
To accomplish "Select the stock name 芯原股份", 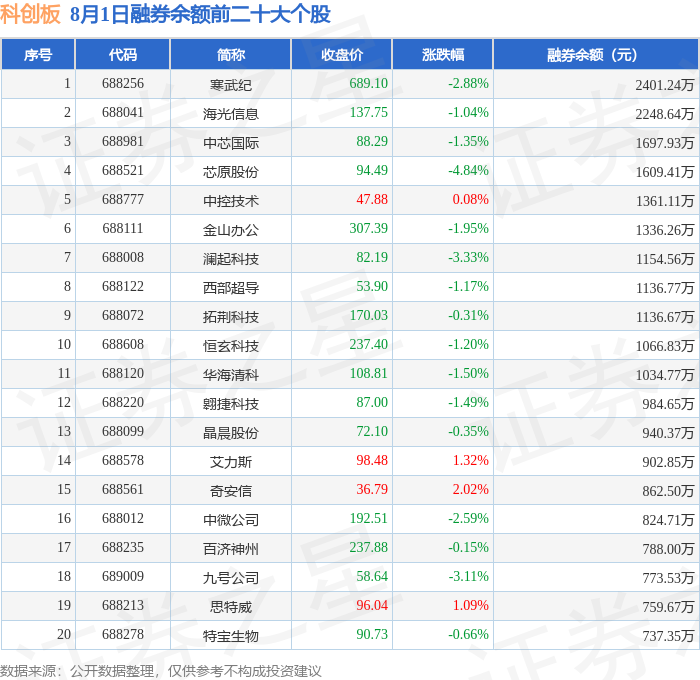I will coord(231,172).
